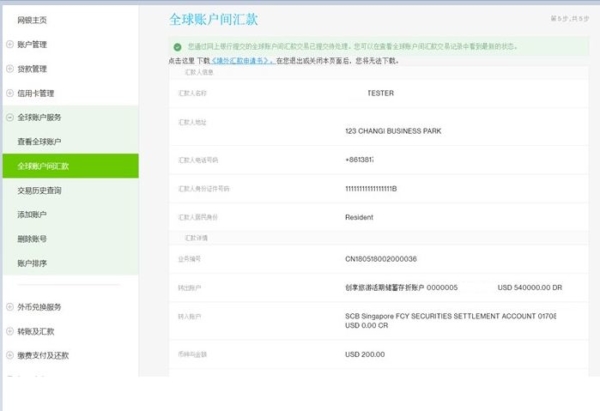
Task: Click the 转账及汇款 sidebar label
Action: tap(36, 331)
